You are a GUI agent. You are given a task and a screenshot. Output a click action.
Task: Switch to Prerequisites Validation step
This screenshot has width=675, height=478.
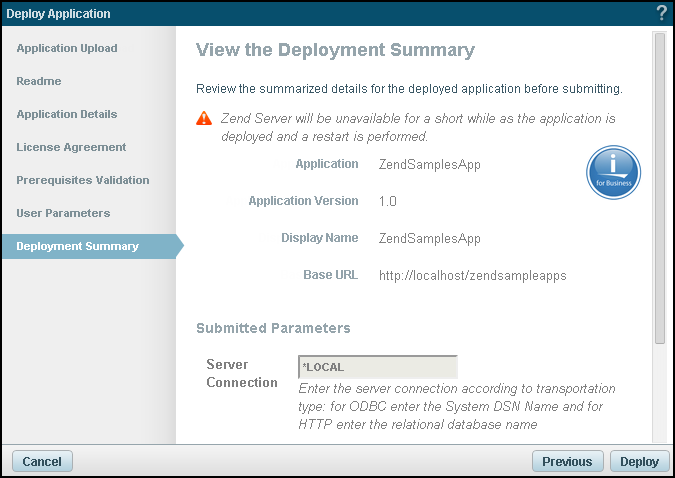(83, 180)
